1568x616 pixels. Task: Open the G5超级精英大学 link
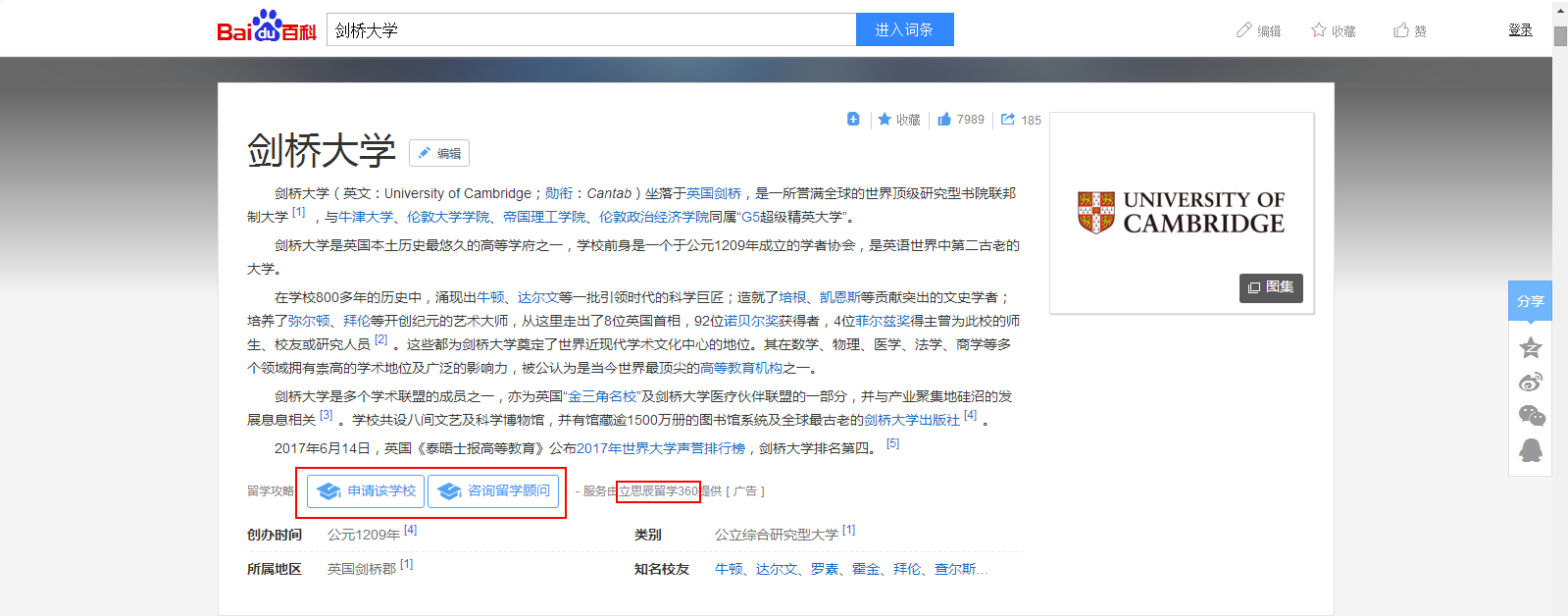[x=792, y=217]
